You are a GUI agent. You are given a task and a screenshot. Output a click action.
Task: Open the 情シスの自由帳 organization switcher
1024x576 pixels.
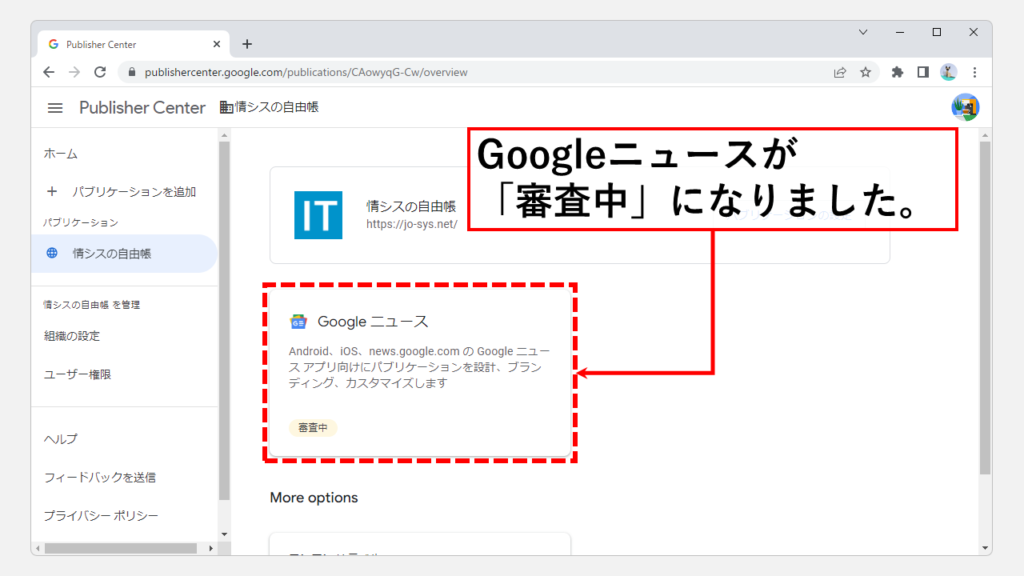click(269, 107)
